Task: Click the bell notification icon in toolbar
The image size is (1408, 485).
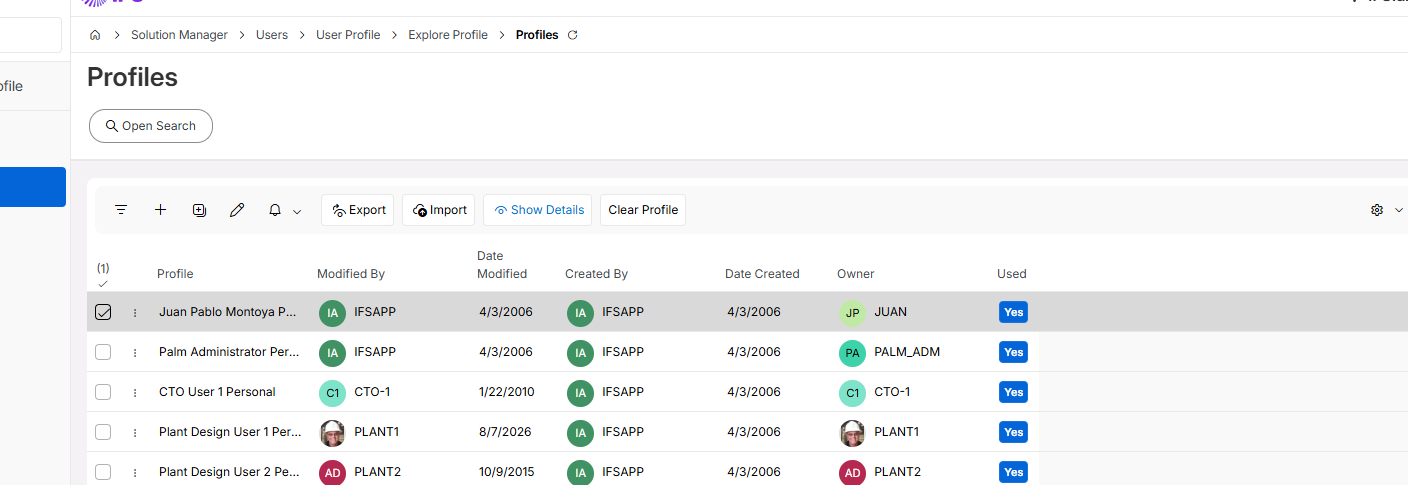Action: [x=275, y=210]
